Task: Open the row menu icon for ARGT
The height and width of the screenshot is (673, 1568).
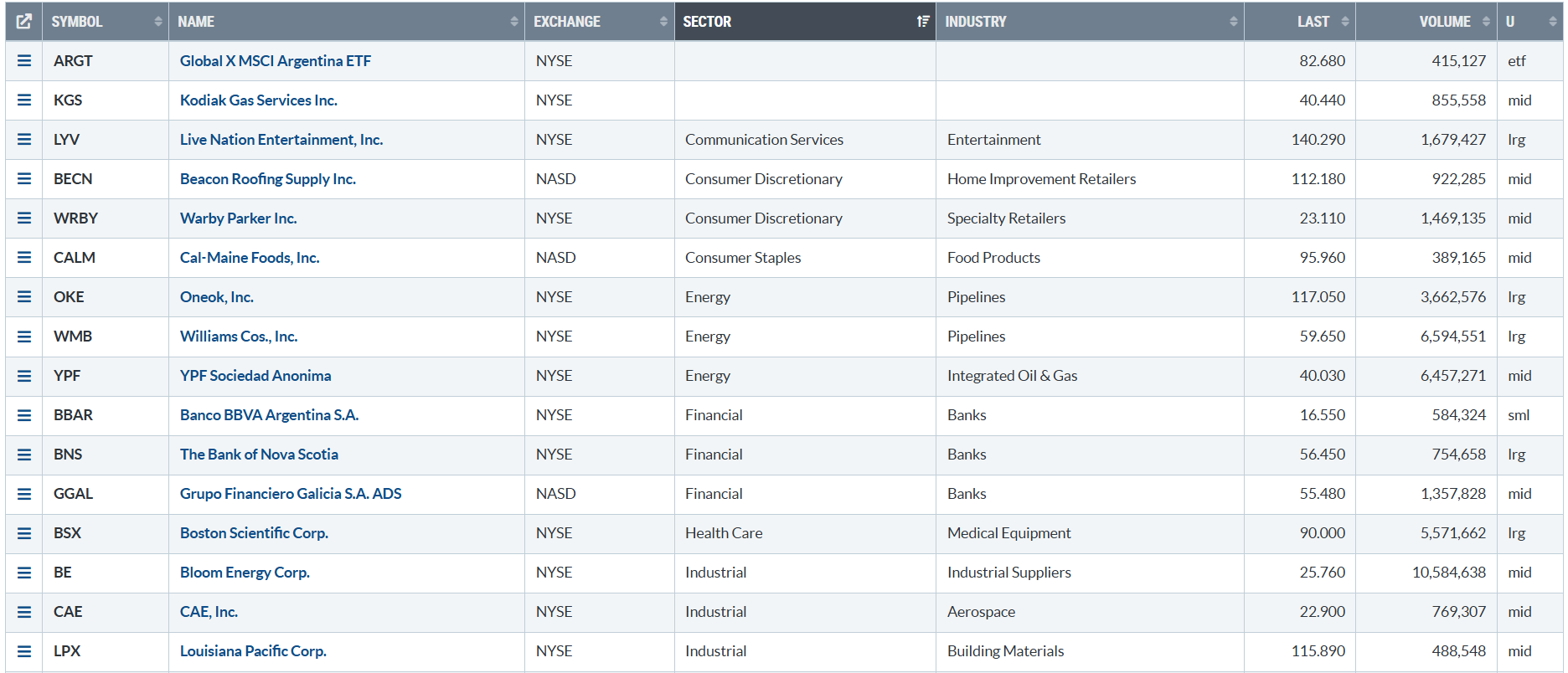Action: pos(24,61)
